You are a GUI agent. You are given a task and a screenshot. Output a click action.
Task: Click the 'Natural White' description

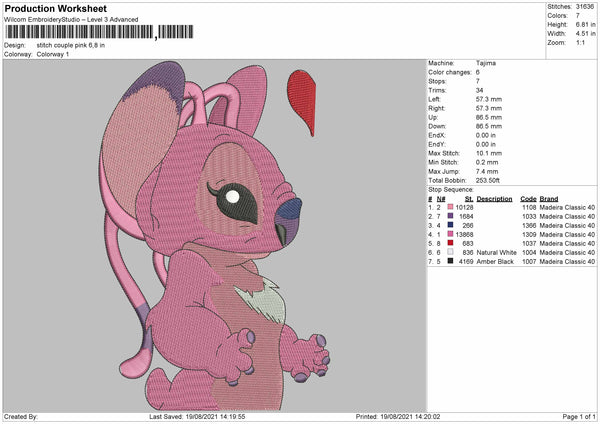496,253
